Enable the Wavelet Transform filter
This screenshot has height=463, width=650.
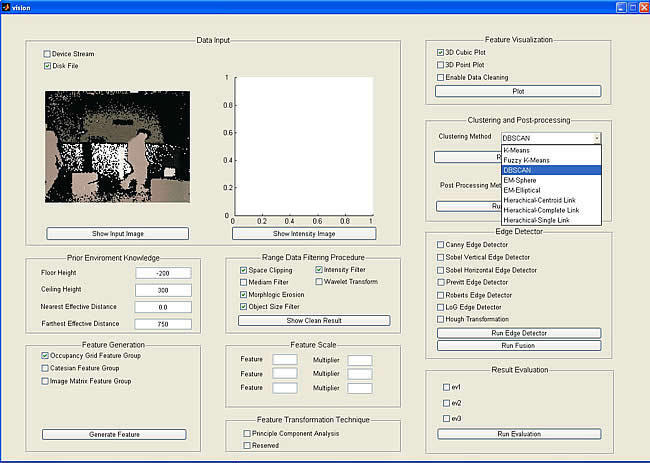click(319, 282)
